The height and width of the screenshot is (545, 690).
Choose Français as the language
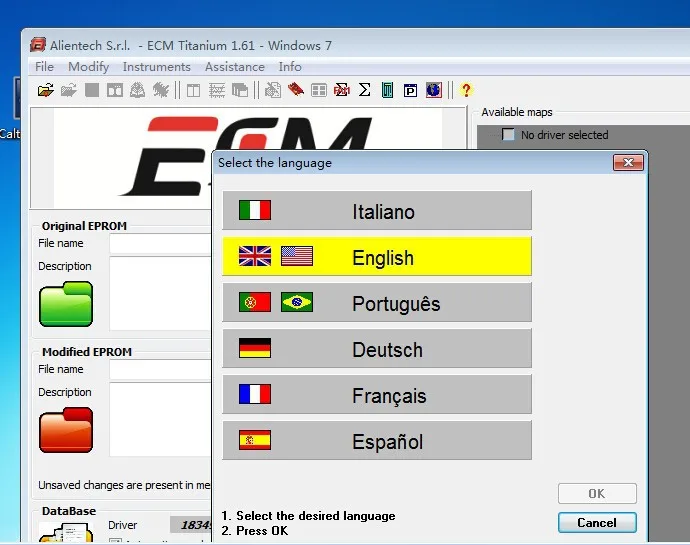pos(377,394)
